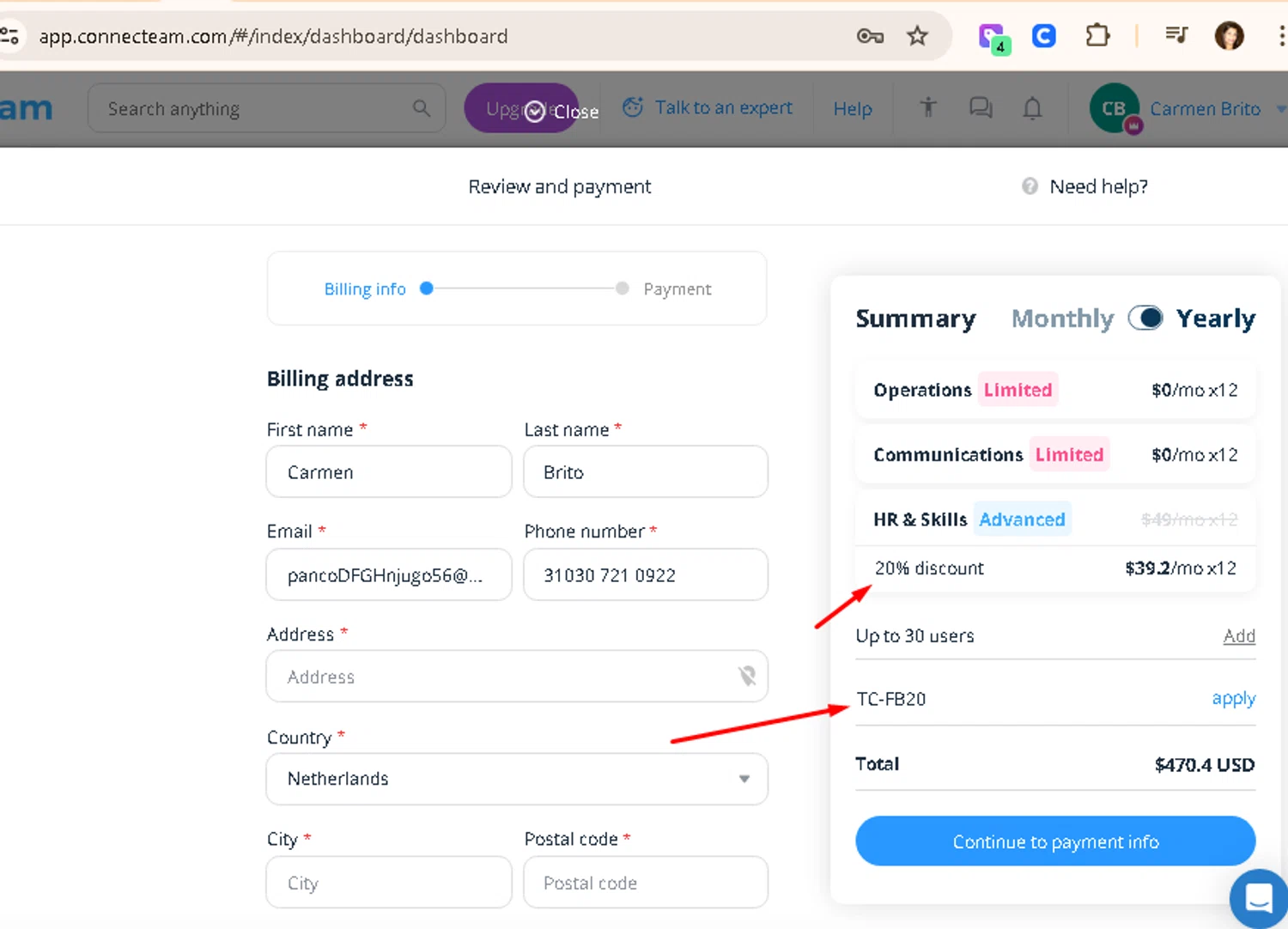Click the search magnifier icon

pos(421,108)
